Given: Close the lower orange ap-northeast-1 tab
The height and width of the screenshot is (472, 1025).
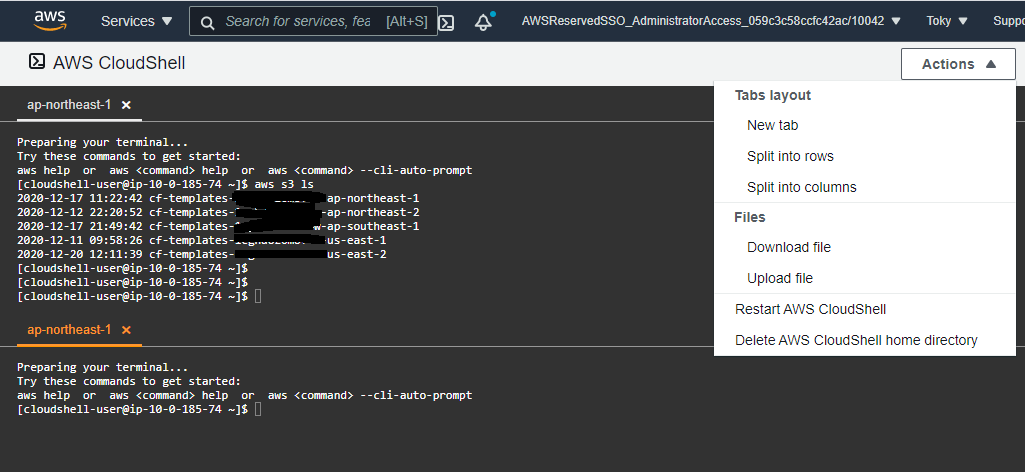Looking at the screenshot, I should [126, 329].
